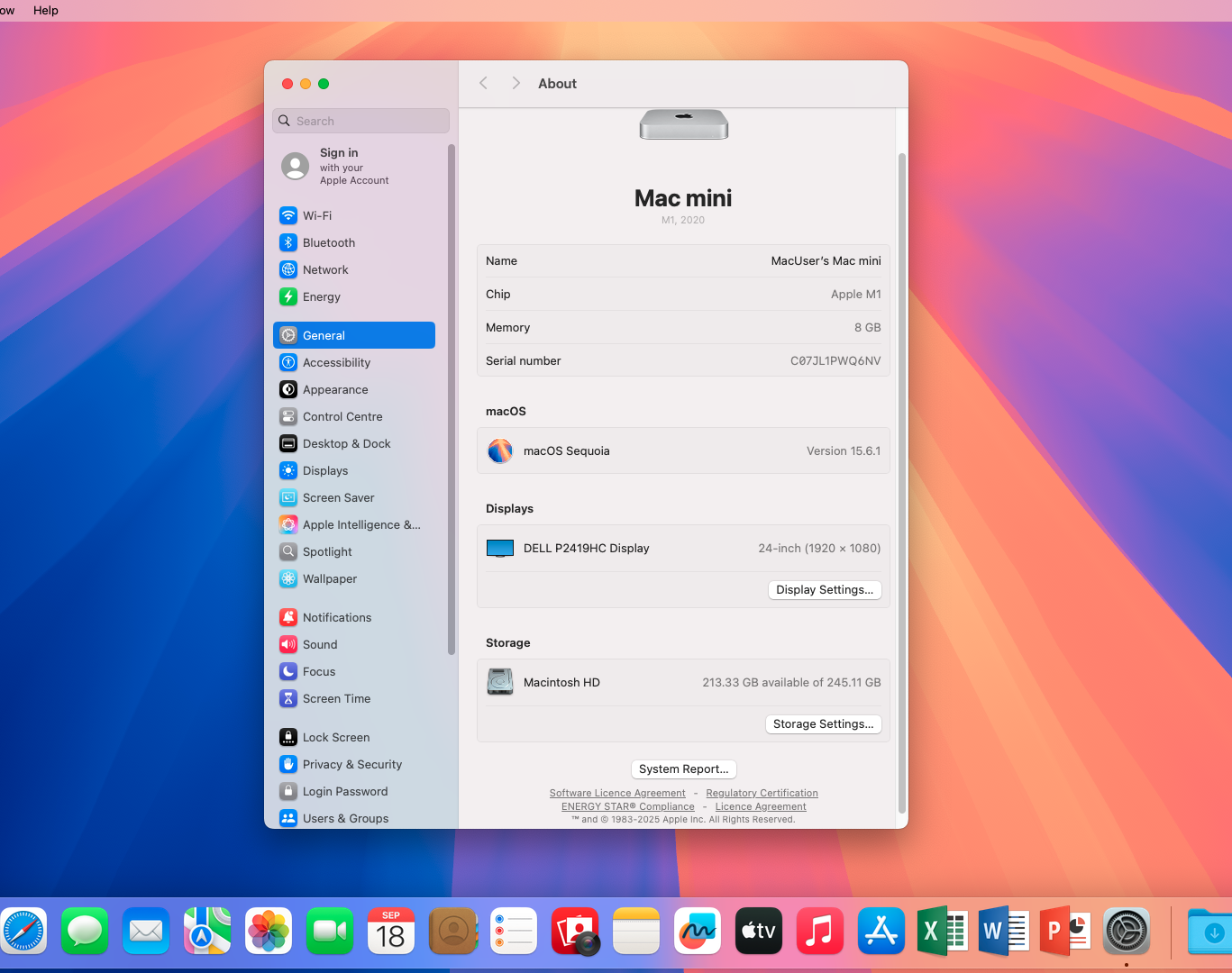Click the Display Settings button
1232x973 pixels.
(x=824, y=590)
